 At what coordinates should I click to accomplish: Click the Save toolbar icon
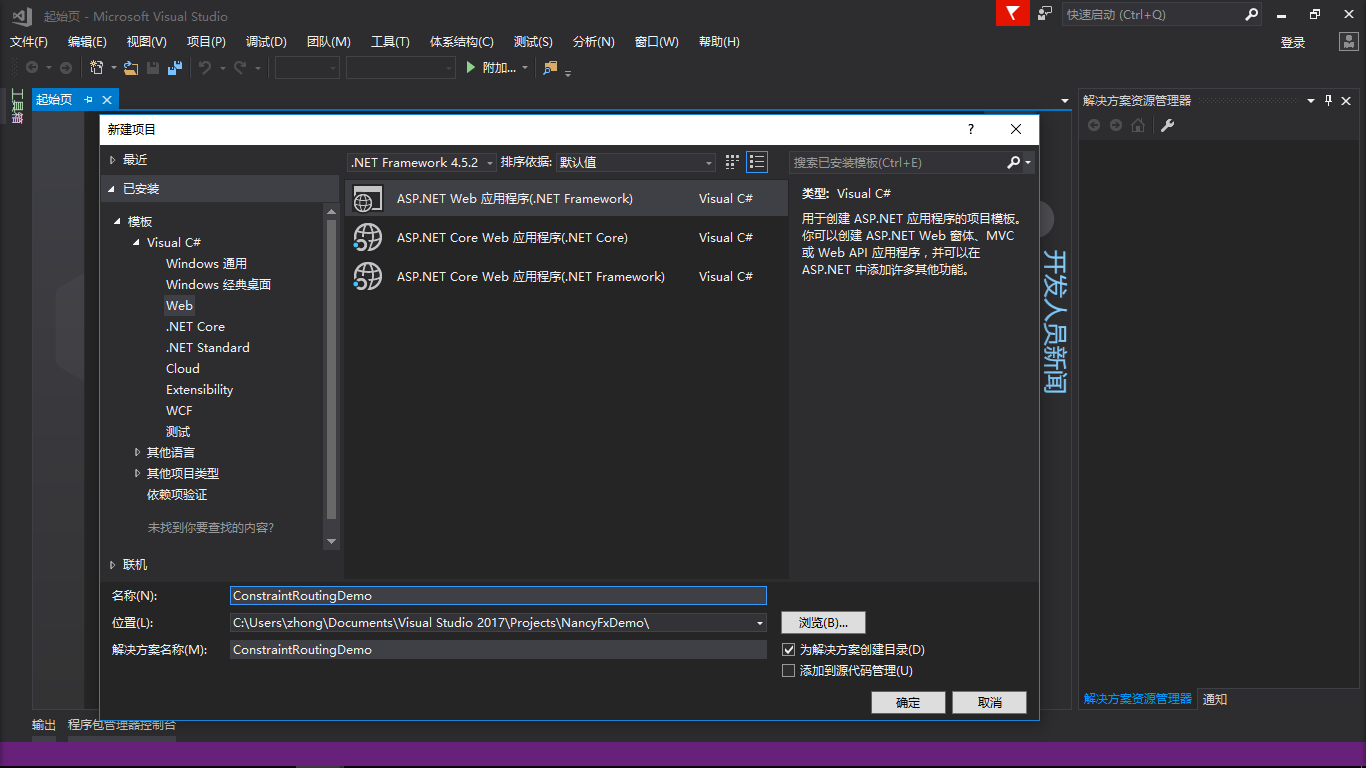point(153,67)
